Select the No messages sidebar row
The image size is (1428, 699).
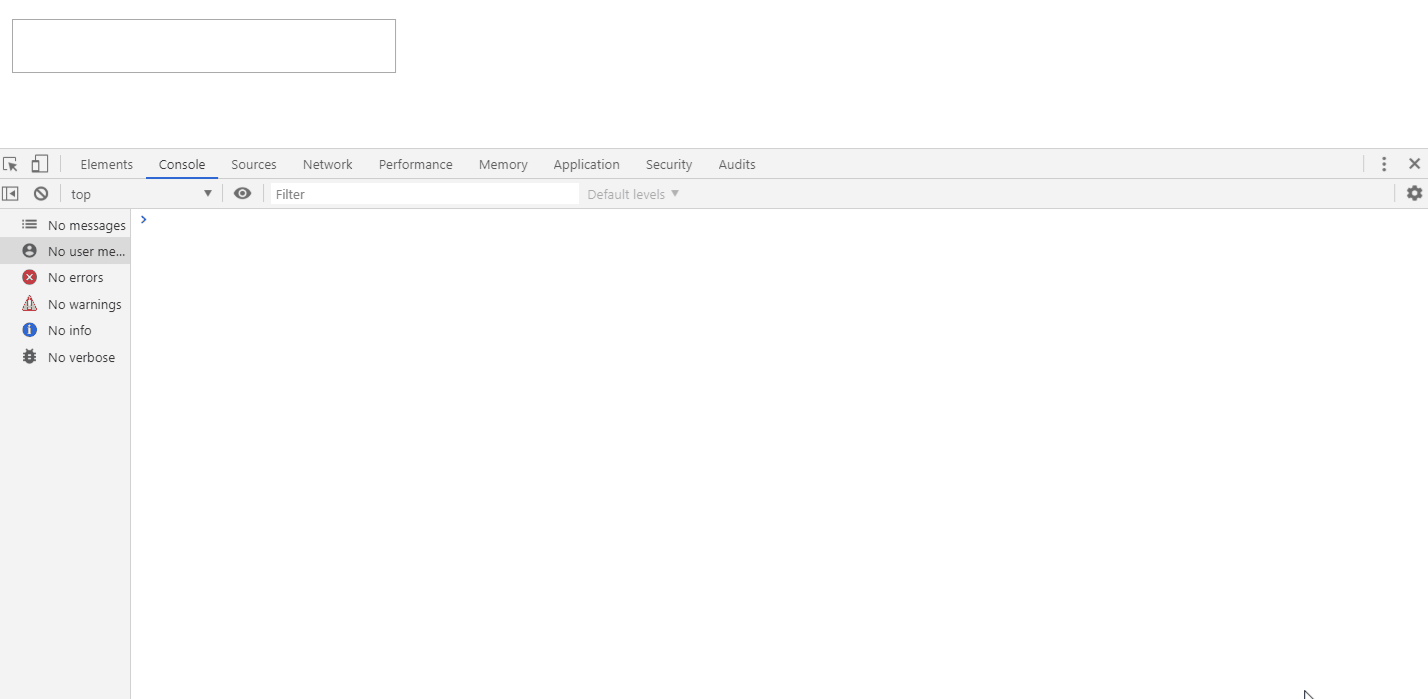65,225
